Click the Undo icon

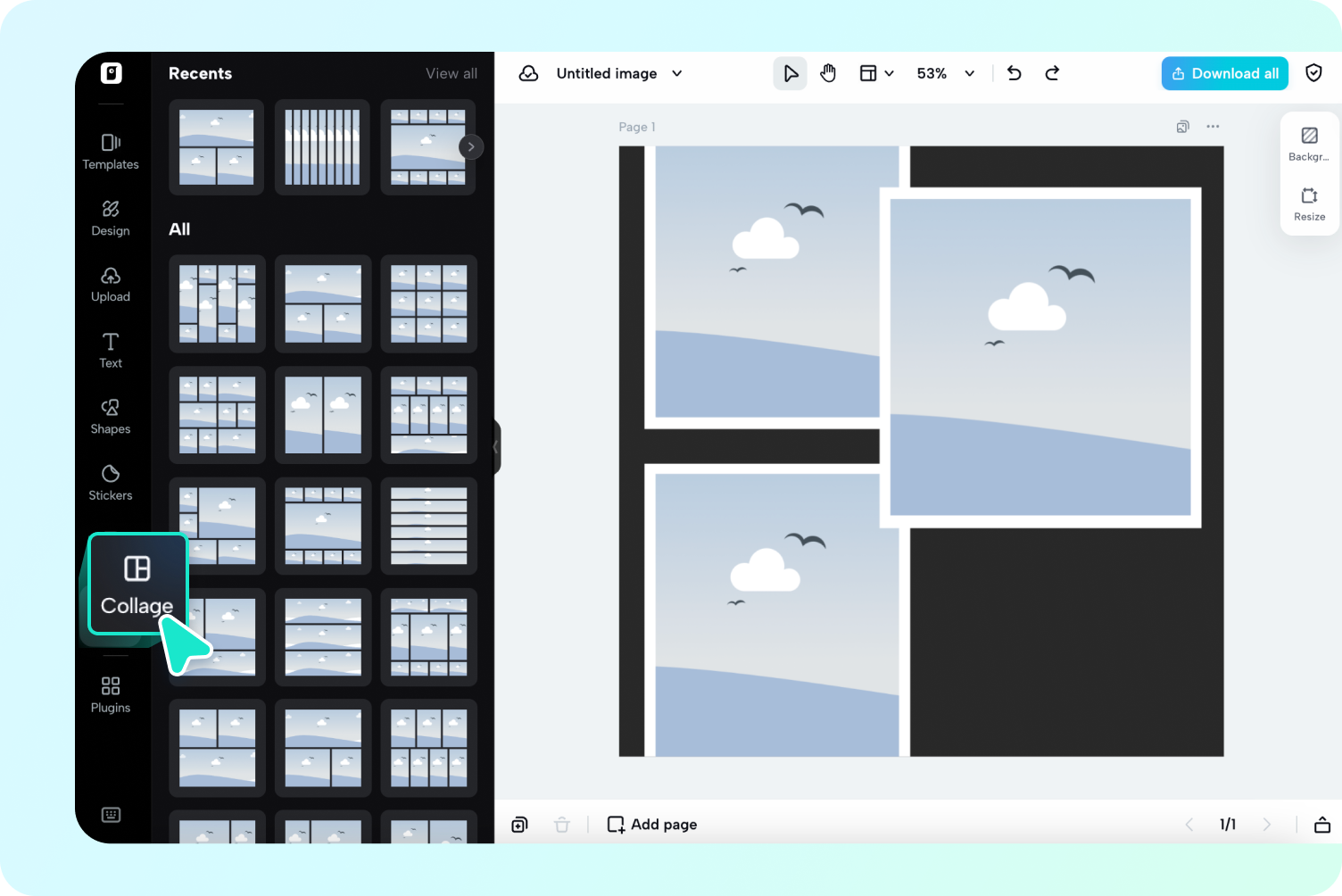tap(1014, 73)
